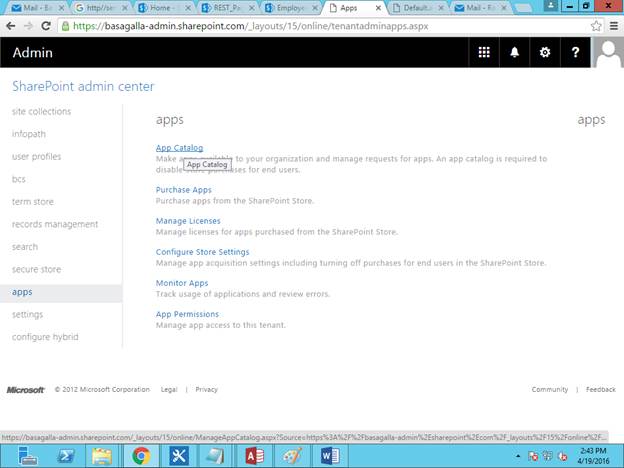Switch to the REST_P tab
624x468 pixels.
coord(228,8)
